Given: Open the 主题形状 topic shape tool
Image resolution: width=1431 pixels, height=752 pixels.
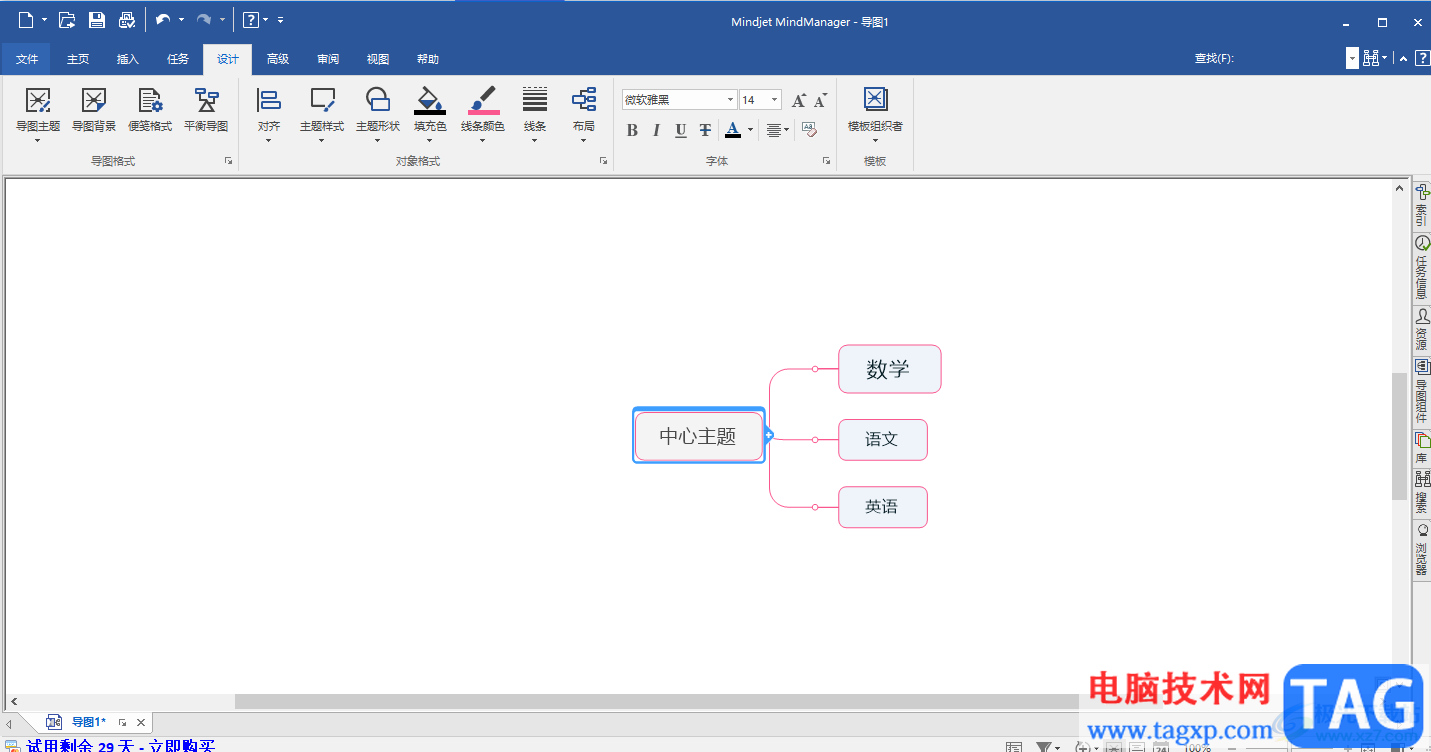Looking at the screenshot, I should pos(378,114).
